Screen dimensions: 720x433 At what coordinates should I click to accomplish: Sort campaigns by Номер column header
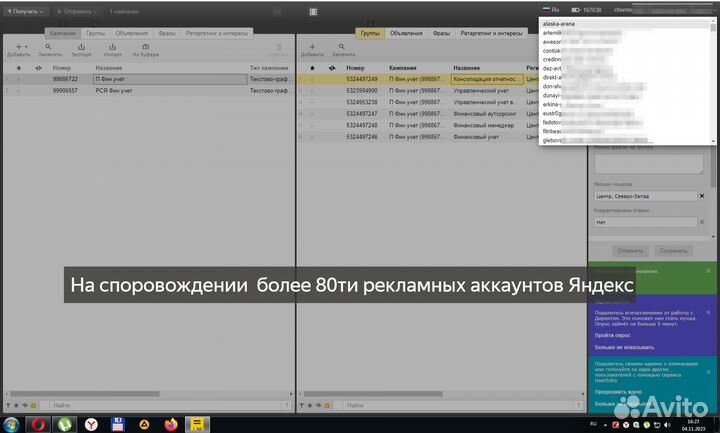tap(62, 68)
